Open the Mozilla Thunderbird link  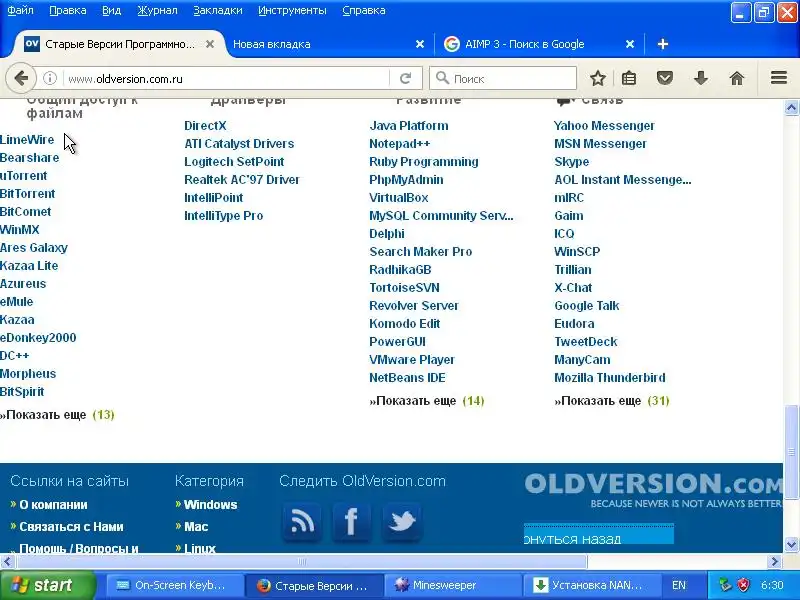610,378
